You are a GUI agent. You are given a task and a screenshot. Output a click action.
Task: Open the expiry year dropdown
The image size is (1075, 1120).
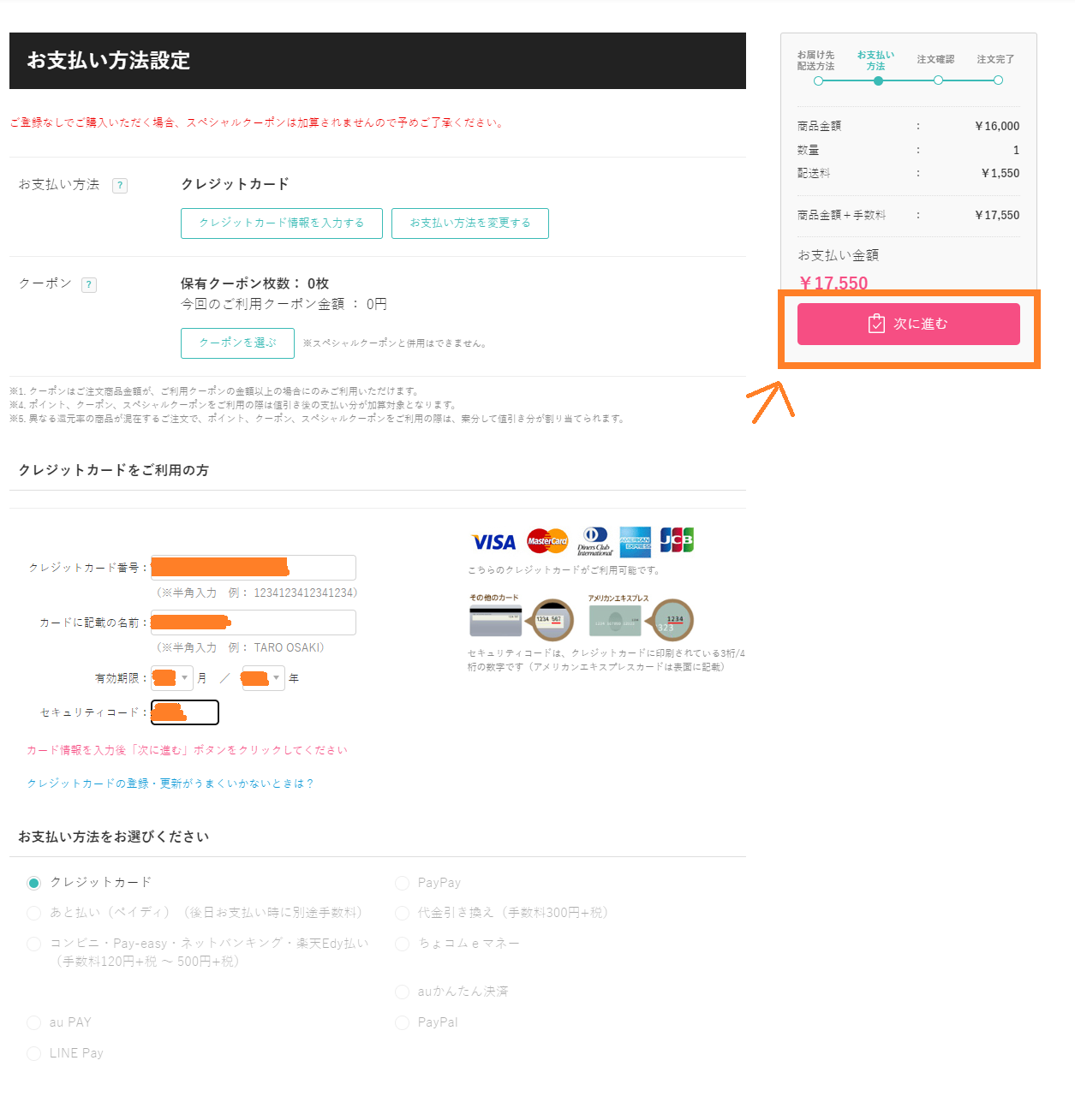point(264,678)
